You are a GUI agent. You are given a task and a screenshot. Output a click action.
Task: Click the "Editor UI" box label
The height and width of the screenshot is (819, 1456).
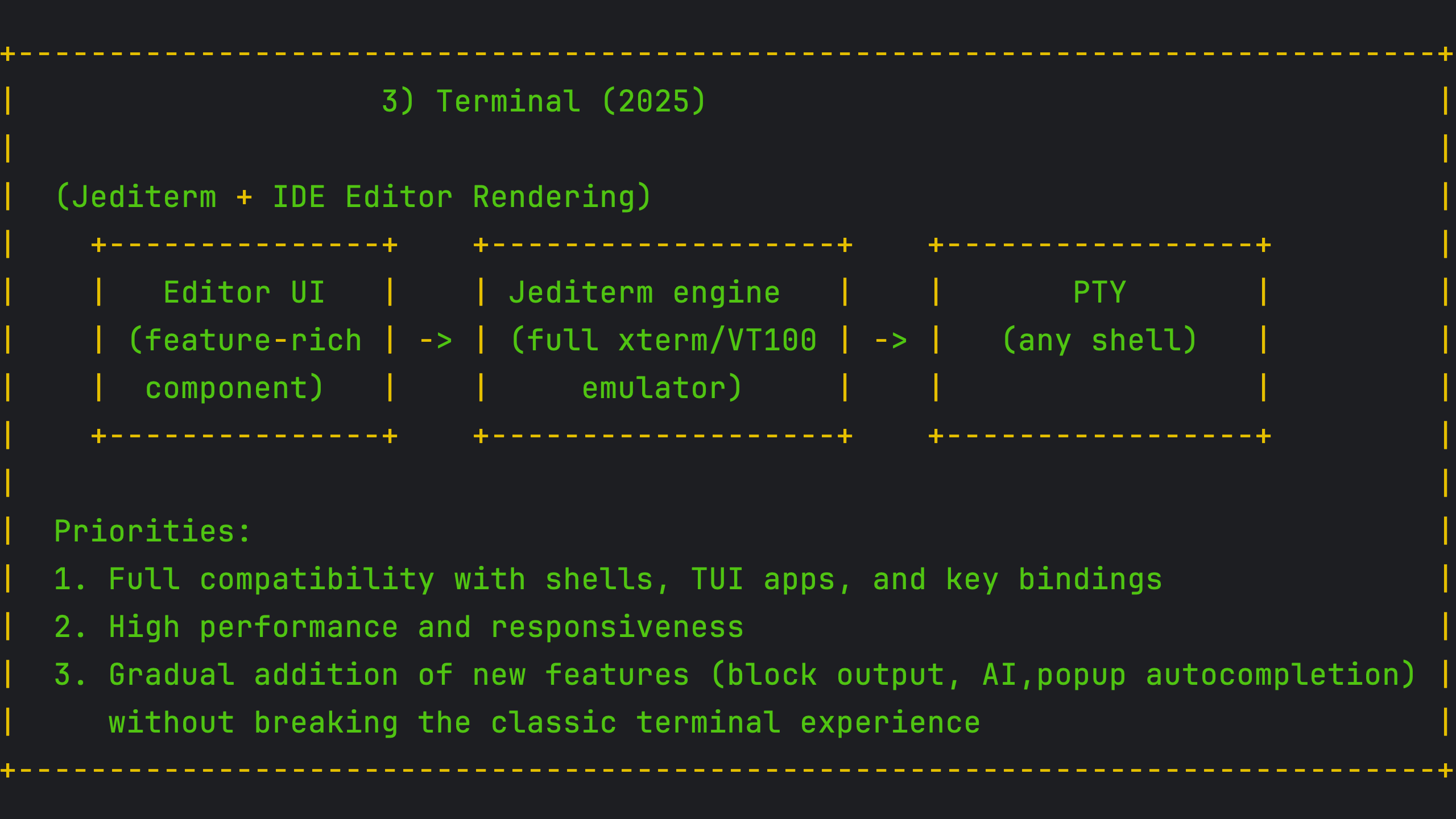click(244, 293)
